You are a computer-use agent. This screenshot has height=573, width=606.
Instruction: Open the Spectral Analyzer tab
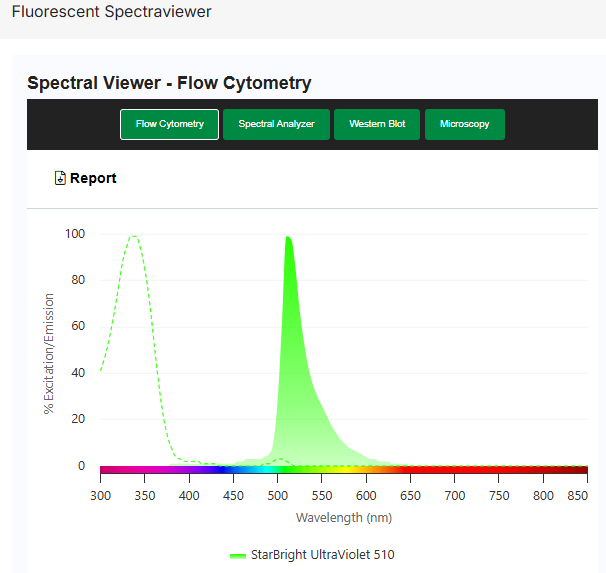point(276,124)
